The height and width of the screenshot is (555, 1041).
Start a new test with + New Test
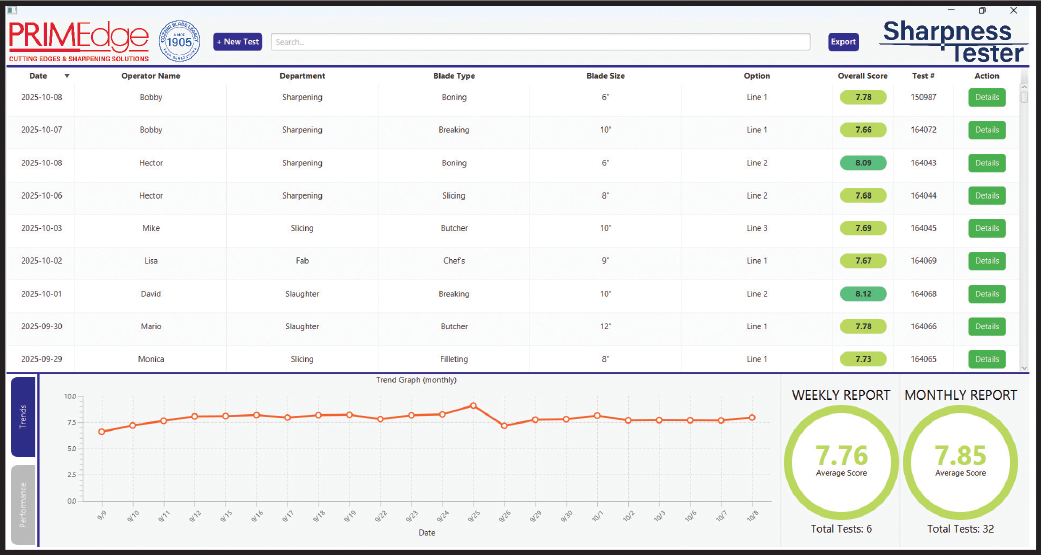coord(237,42)
